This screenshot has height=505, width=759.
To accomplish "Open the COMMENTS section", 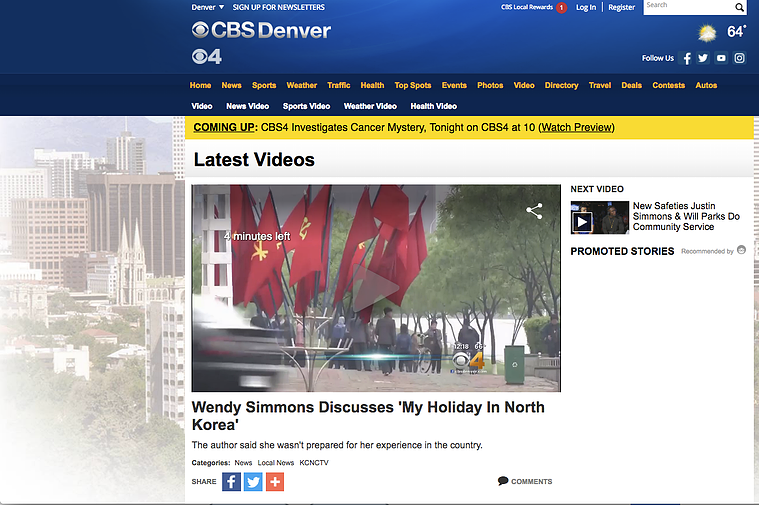I will pos(525,481).
